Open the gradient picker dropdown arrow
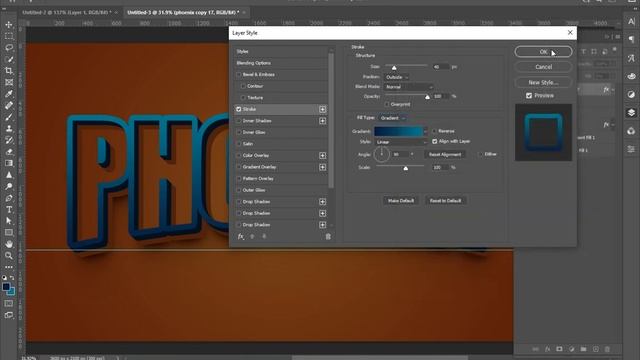Screen dimensions: 640x360 [x=425, y=131]
